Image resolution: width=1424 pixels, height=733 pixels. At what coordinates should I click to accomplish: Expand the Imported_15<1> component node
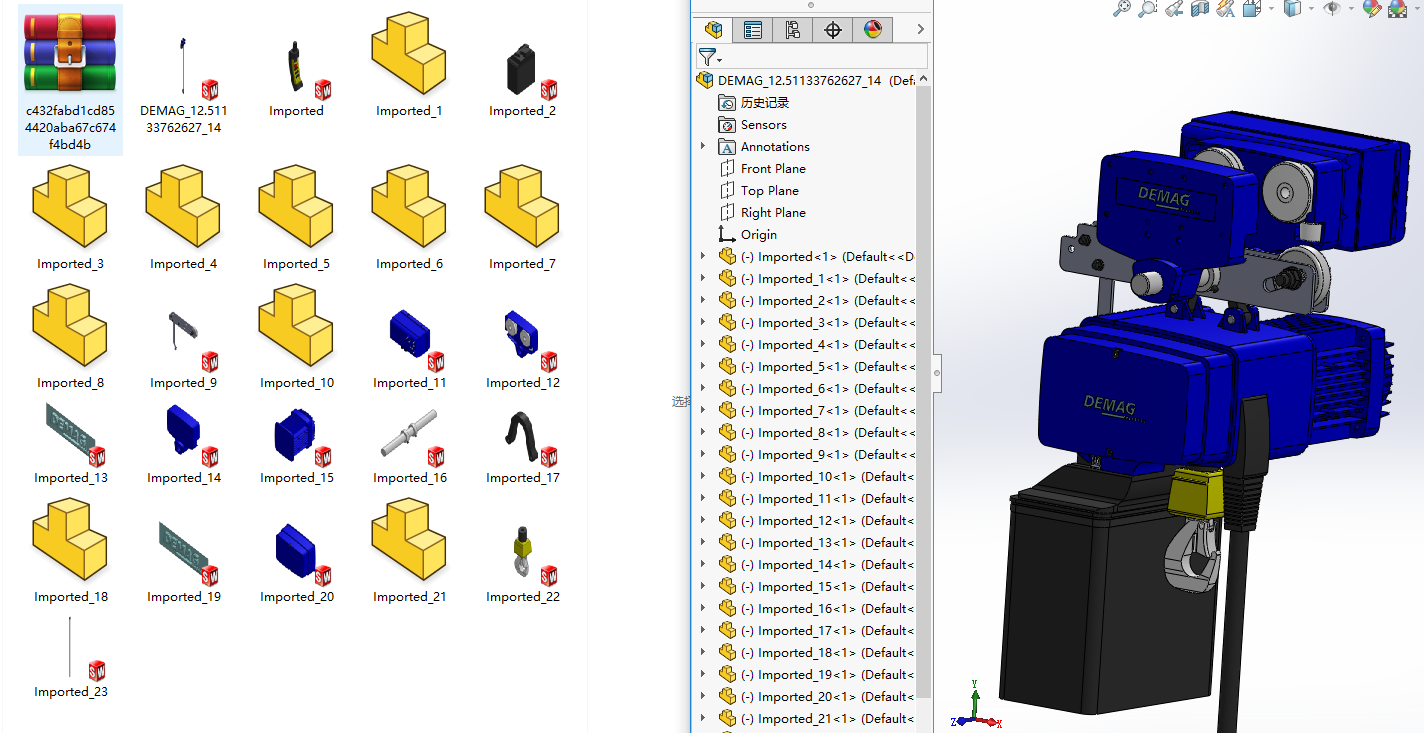point(703,586)
